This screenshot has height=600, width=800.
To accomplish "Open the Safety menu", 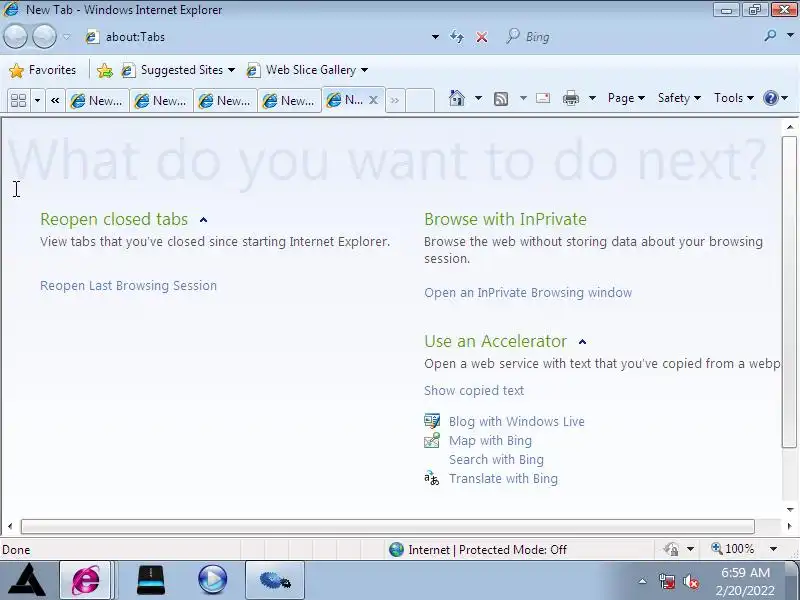I will [x=679, y=98].
